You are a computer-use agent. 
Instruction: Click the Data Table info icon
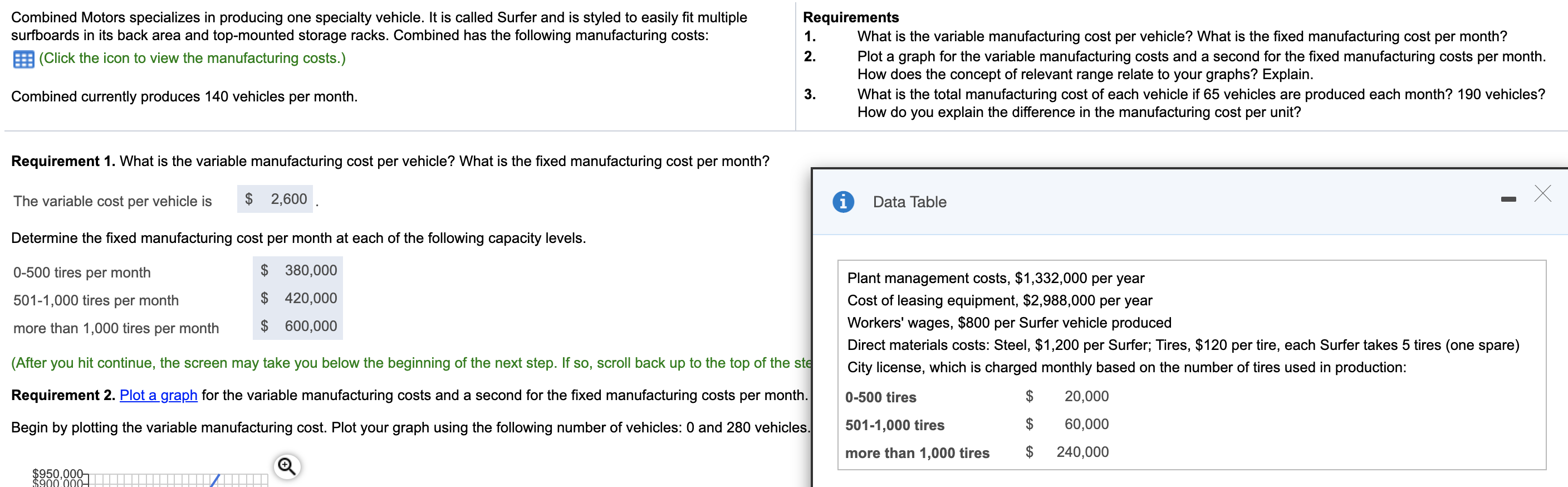click(x=843, y=202)
